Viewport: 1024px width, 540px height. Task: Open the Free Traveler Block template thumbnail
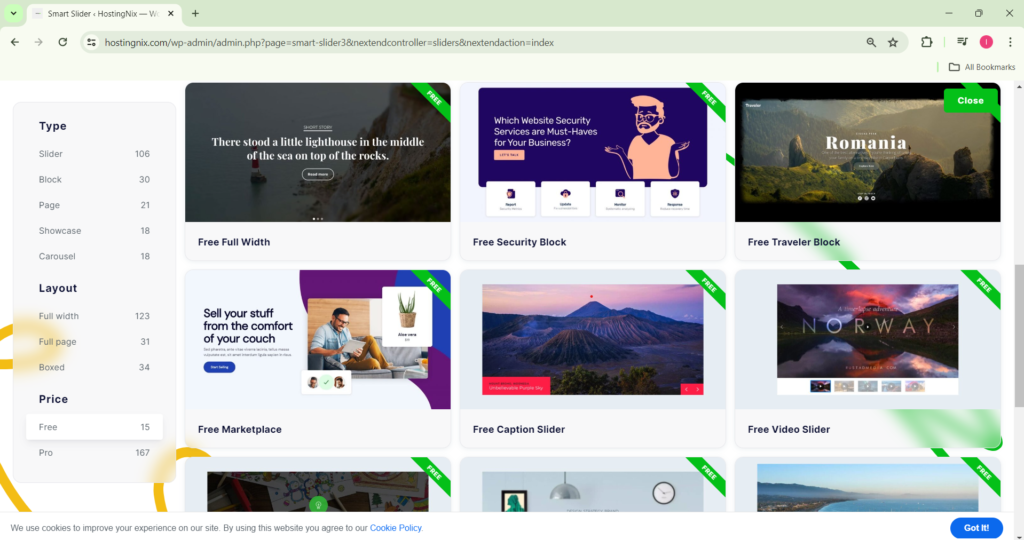(x=867, y=152)
